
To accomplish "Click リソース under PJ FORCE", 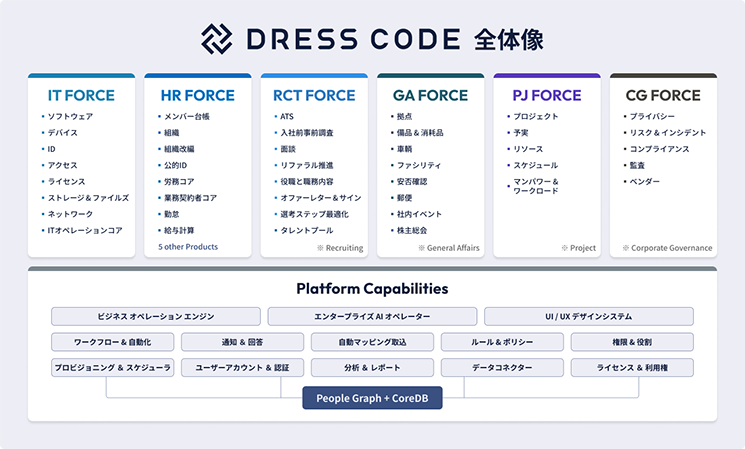I will pos(528,149).
